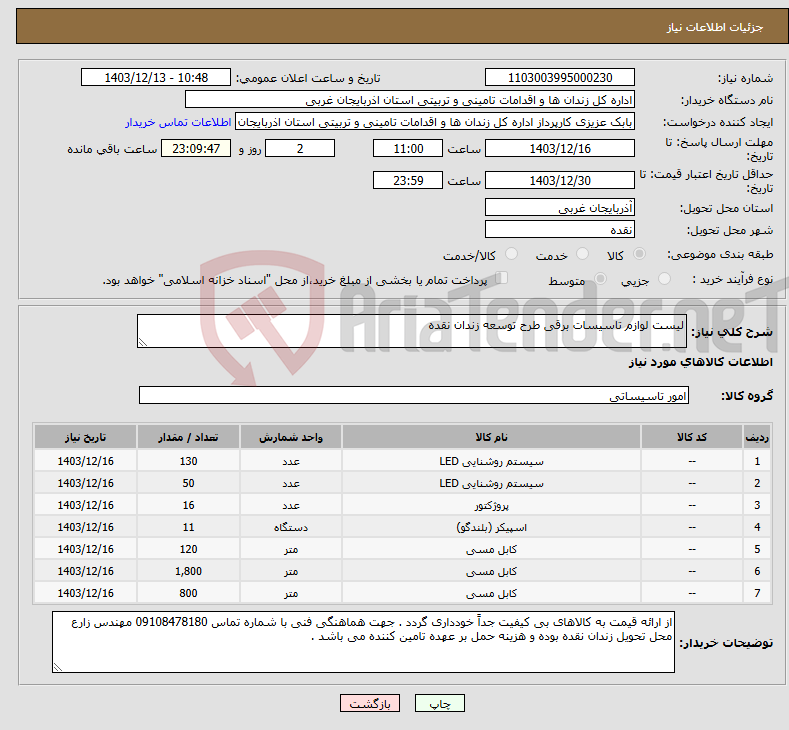
Task: Click the delivery city field نقده
Action: click(x=560, y=229)
